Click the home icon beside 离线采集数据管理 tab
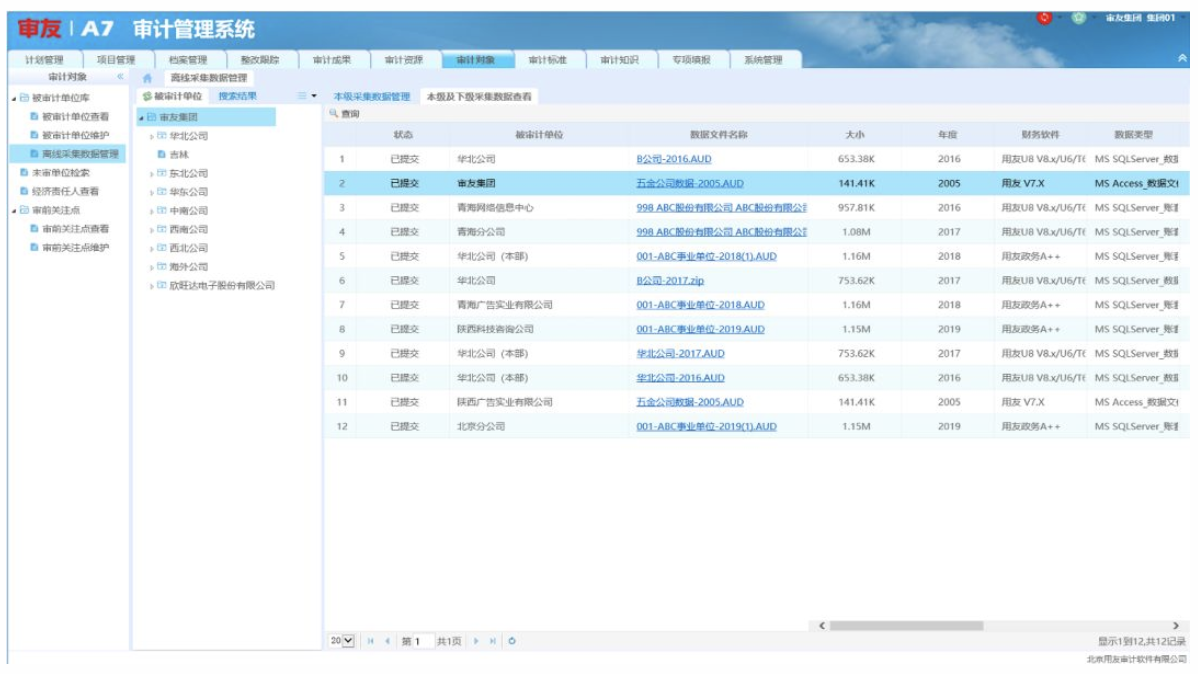1198x674 pixels. point(148,78)
